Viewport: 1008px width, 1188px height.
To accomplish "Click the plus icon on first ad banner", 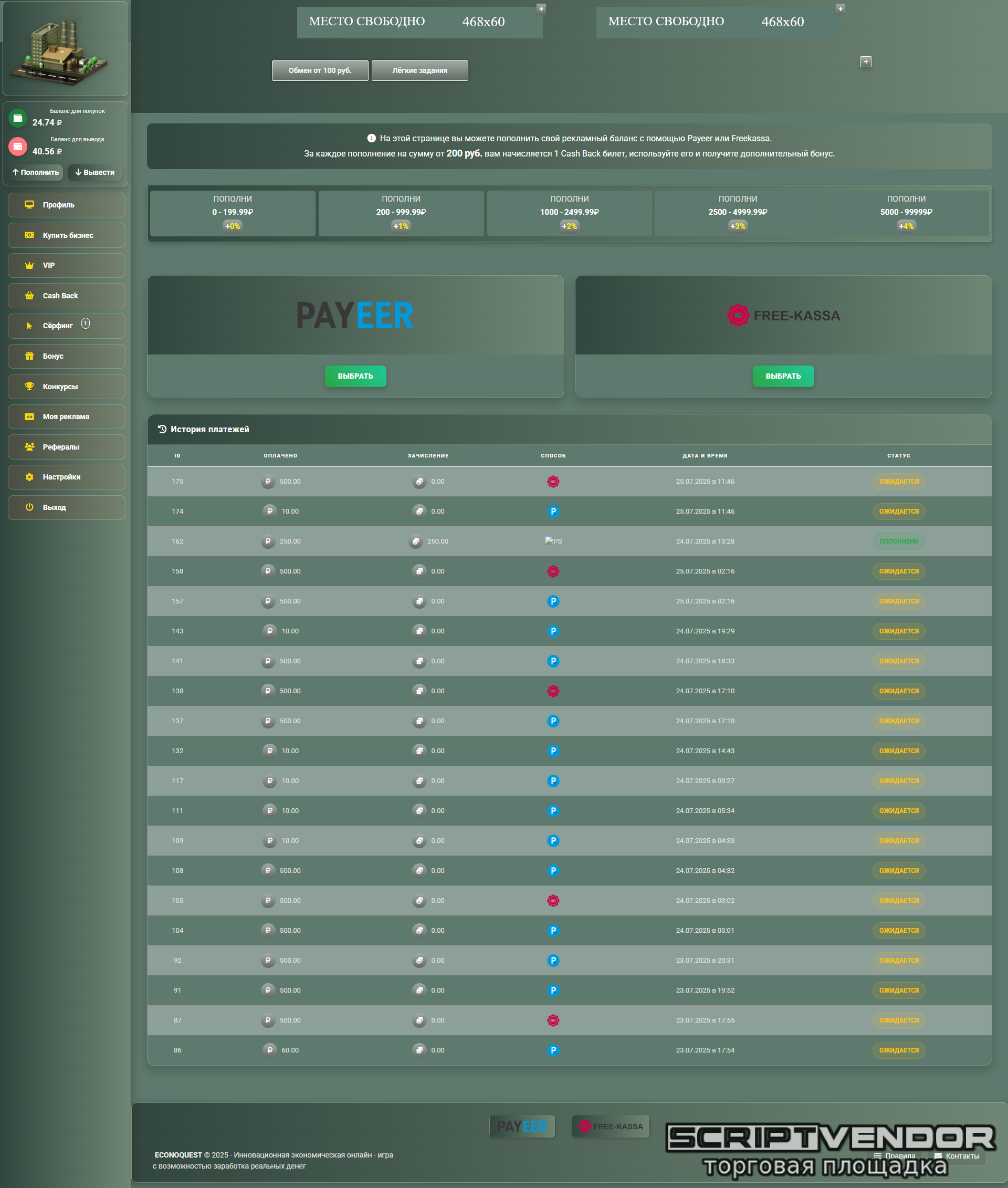I will pyautogui.click(x=541, y=8).
